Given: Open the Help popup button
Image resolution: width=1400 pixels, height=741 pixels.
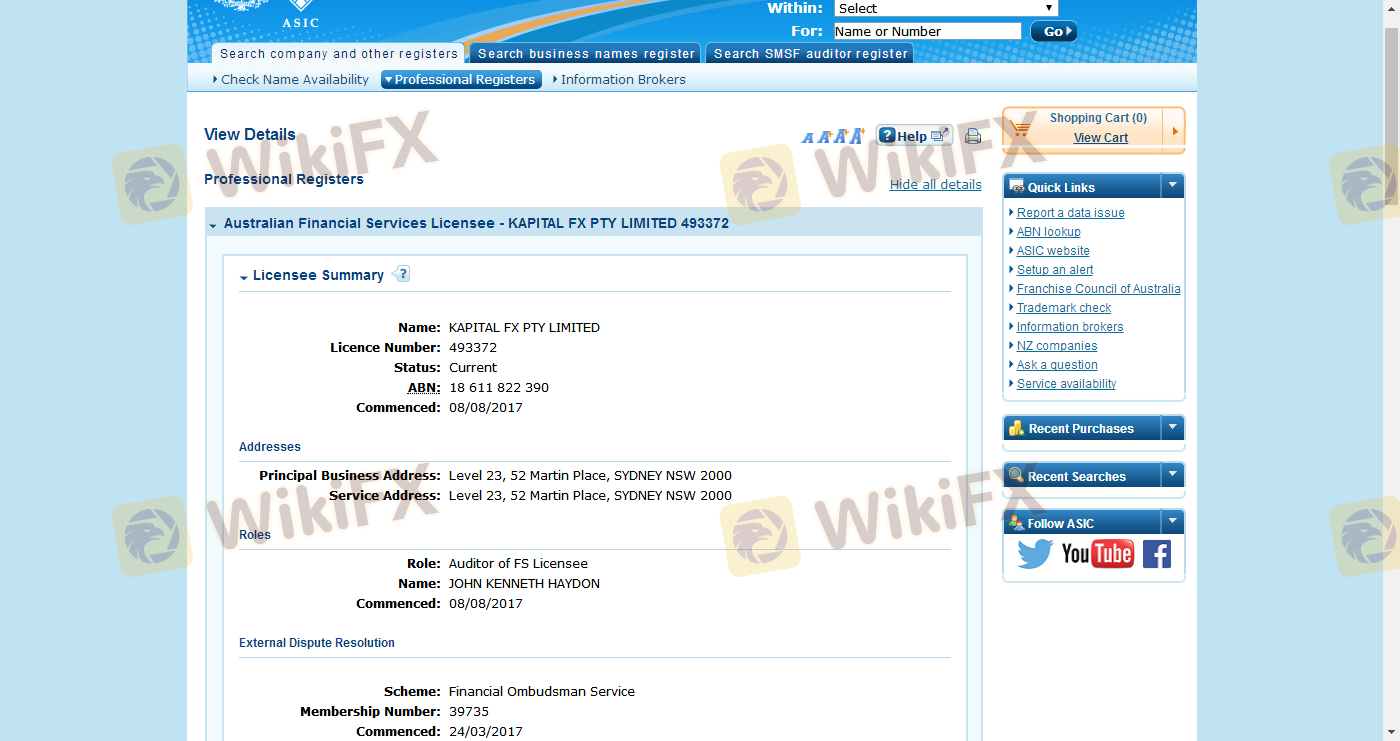Looking at the screenshot, I should pos(913,136).
